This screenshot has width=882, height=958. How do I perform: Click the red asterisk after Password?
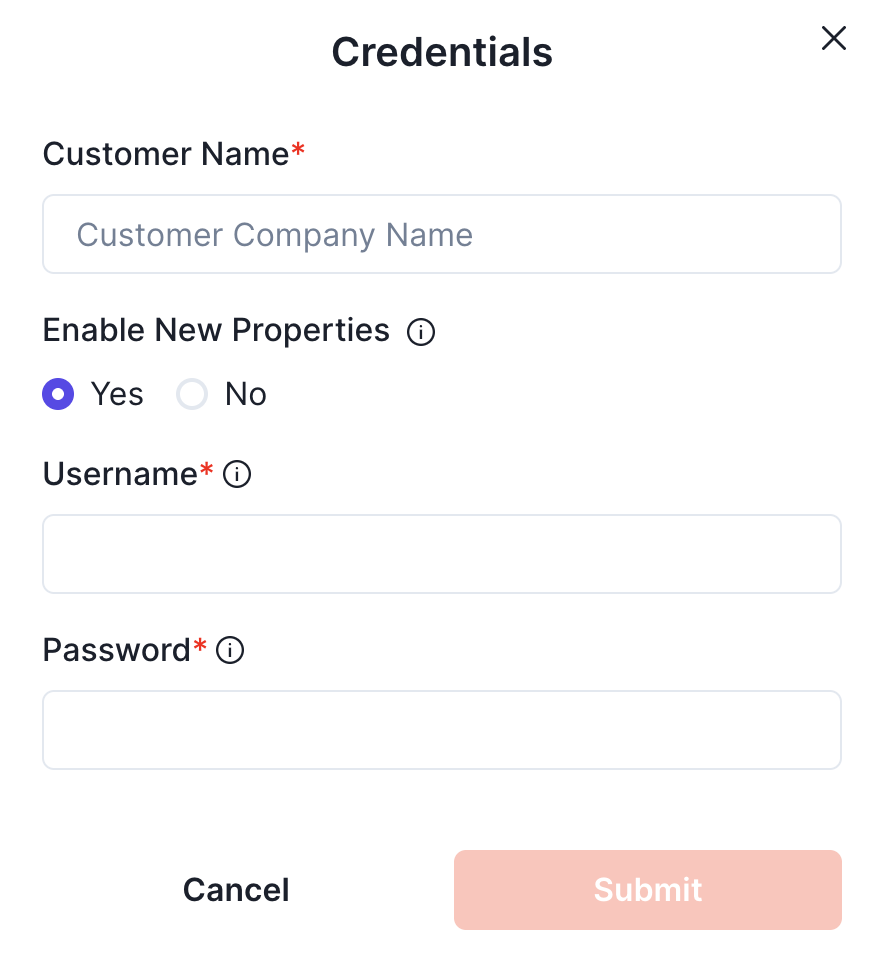(x=200, y=648)
